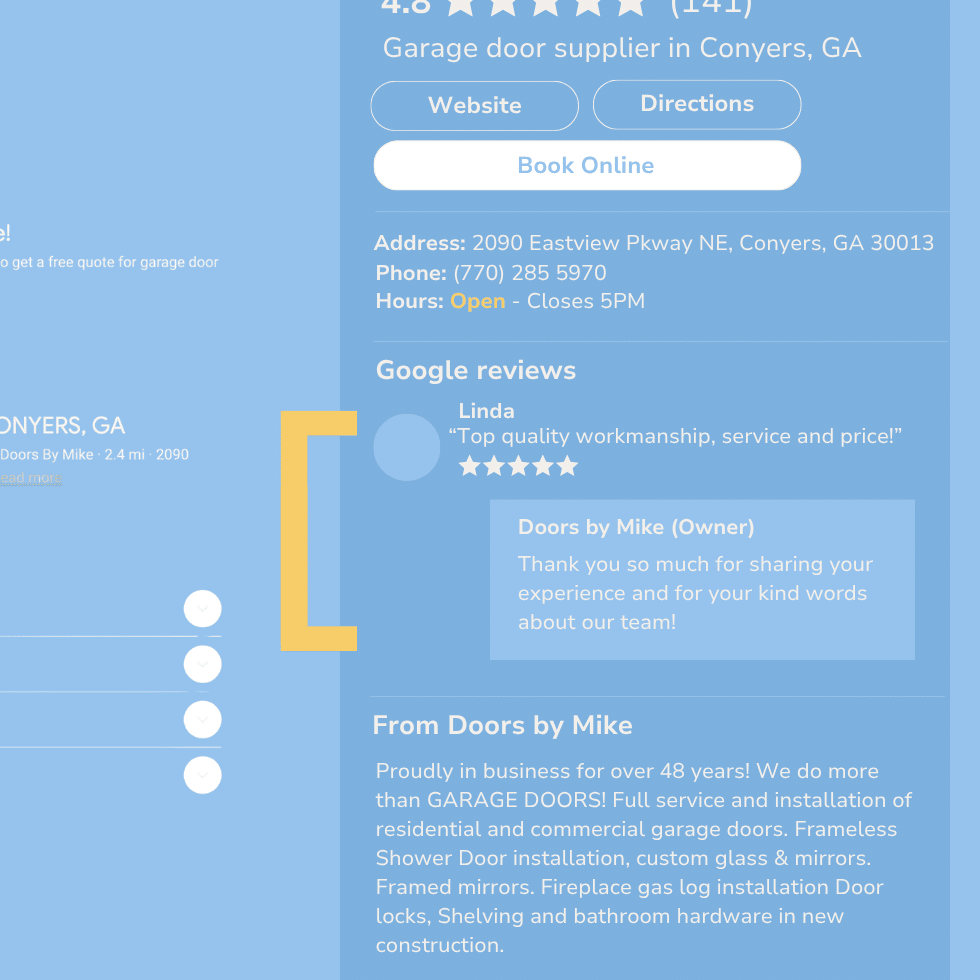The height and width of the screenshot is (980, 980).
Task: Click the From Doors by Mike heading
Action: (x=502, y=726)
